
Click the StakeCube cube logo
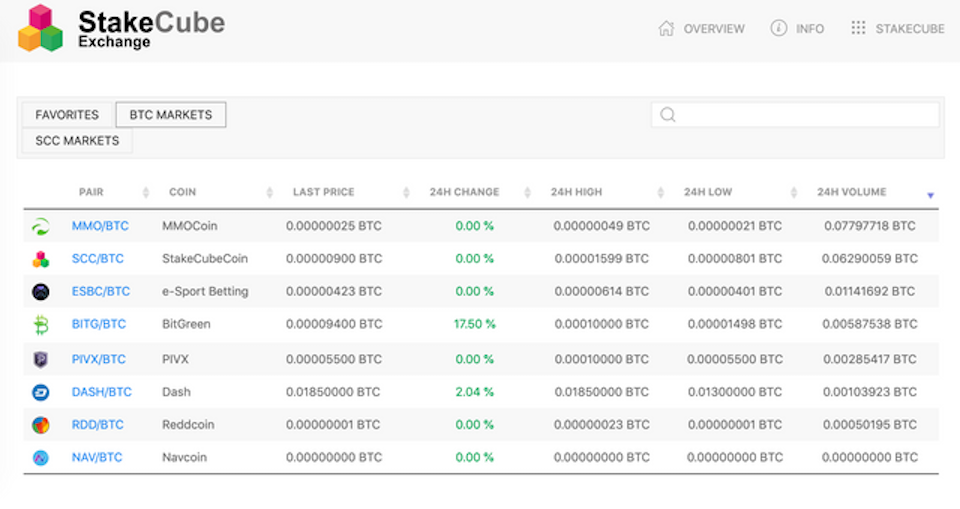(x=40, y=28)
